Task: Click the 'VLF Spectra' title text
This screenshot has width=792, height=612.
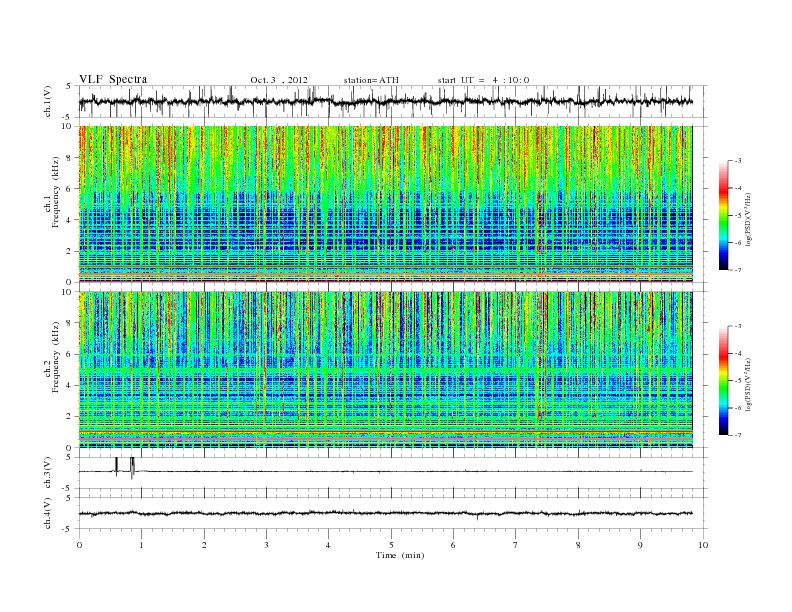Action: 113,79
